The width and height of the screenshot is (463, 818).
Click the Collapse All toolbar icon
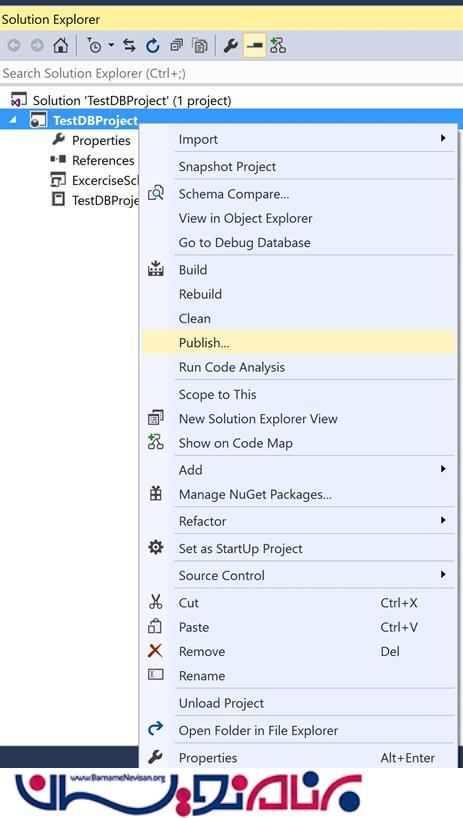pos(177,46)
